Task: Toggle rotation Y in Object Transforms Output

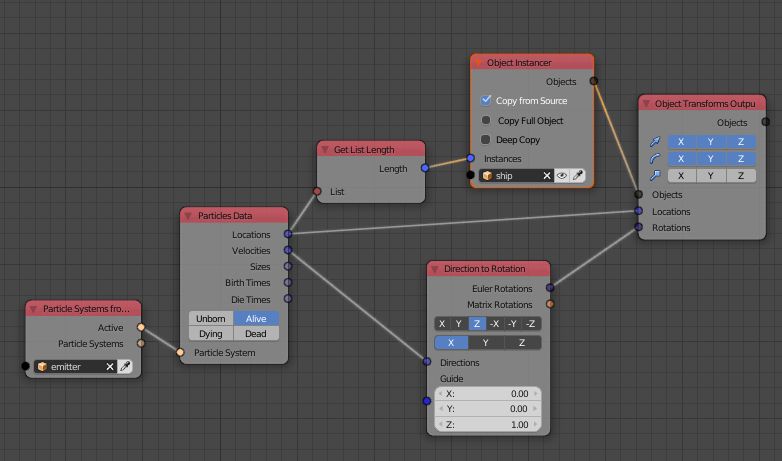Action: (x=711, y=159)
